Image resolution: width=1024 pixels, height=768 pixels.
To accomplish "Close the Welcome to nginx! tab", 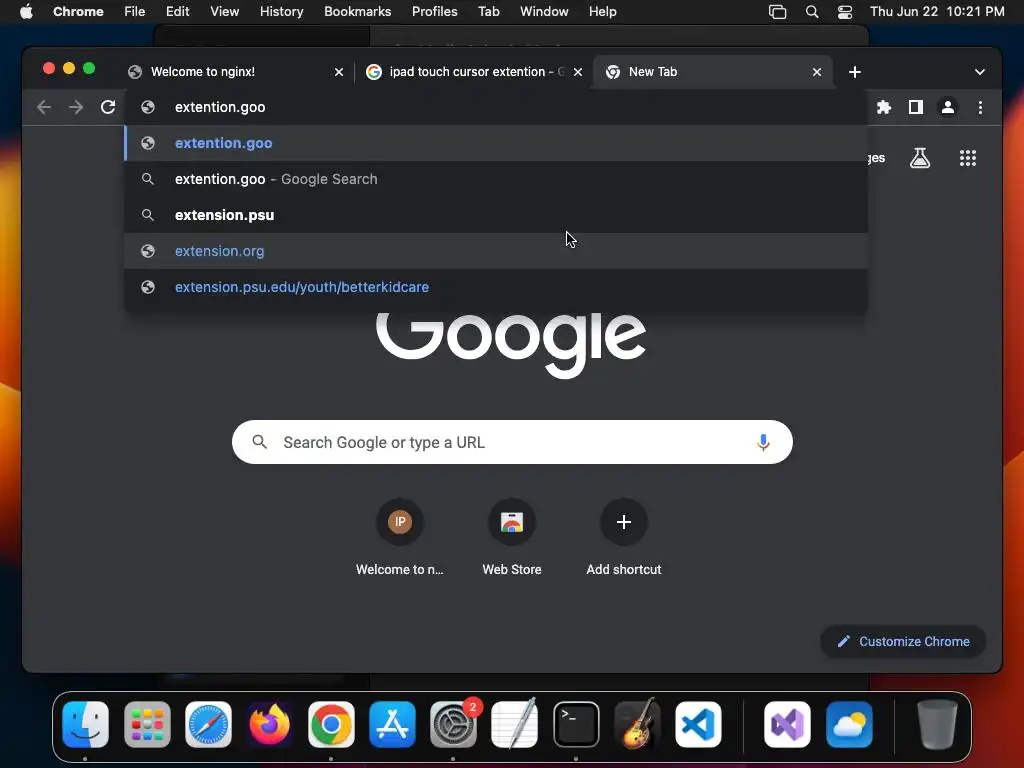I will tap(339, 72).
